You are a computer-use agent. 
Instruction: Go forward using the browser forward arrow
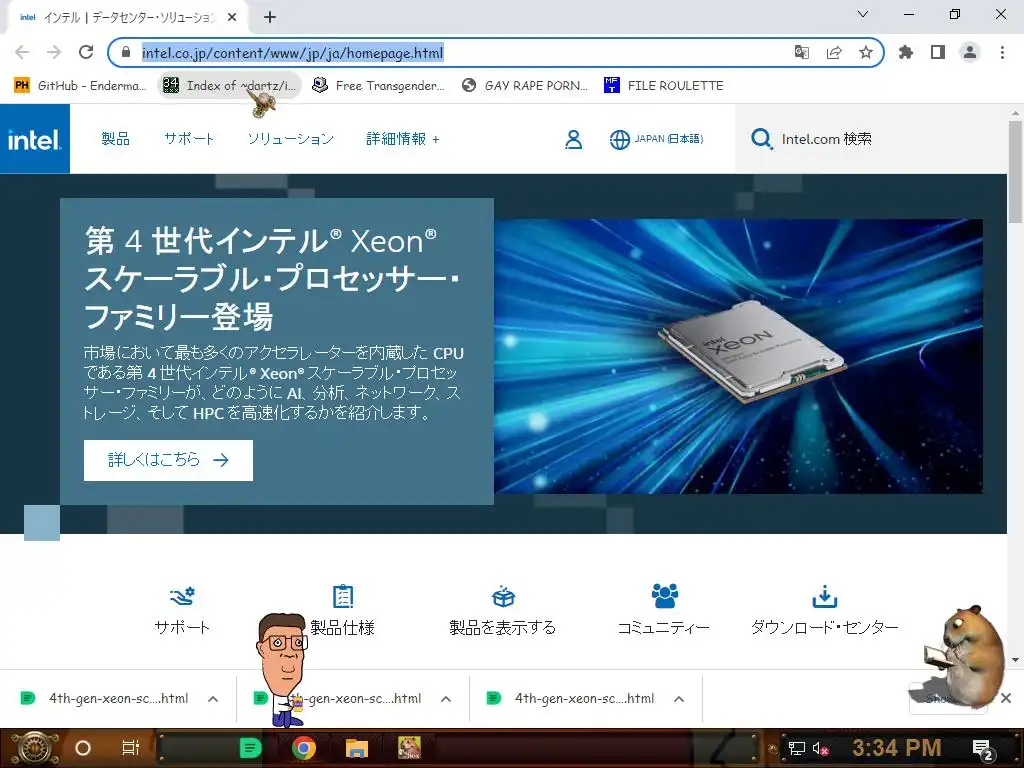[x=54, y=52]
